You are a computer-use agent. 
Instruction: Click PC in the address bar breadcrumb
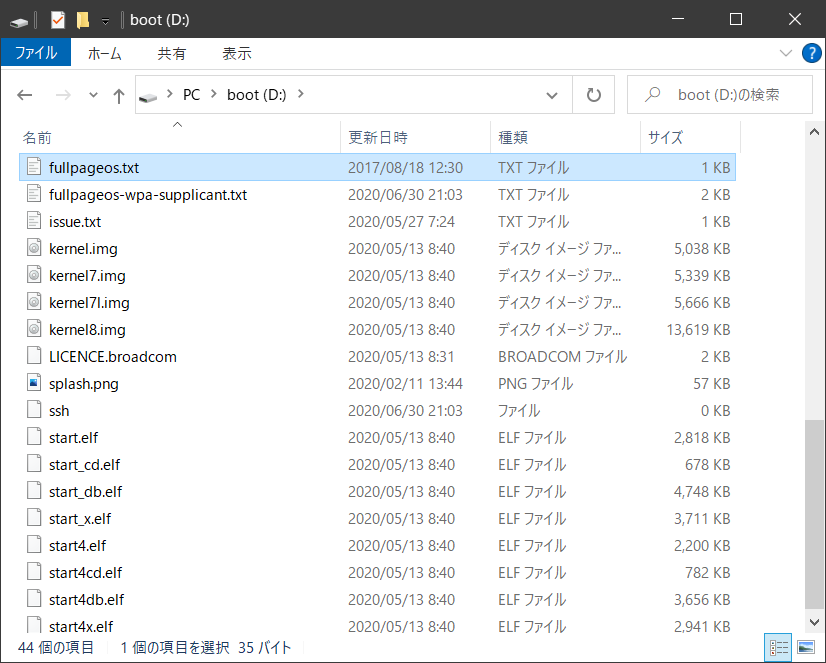192,94
